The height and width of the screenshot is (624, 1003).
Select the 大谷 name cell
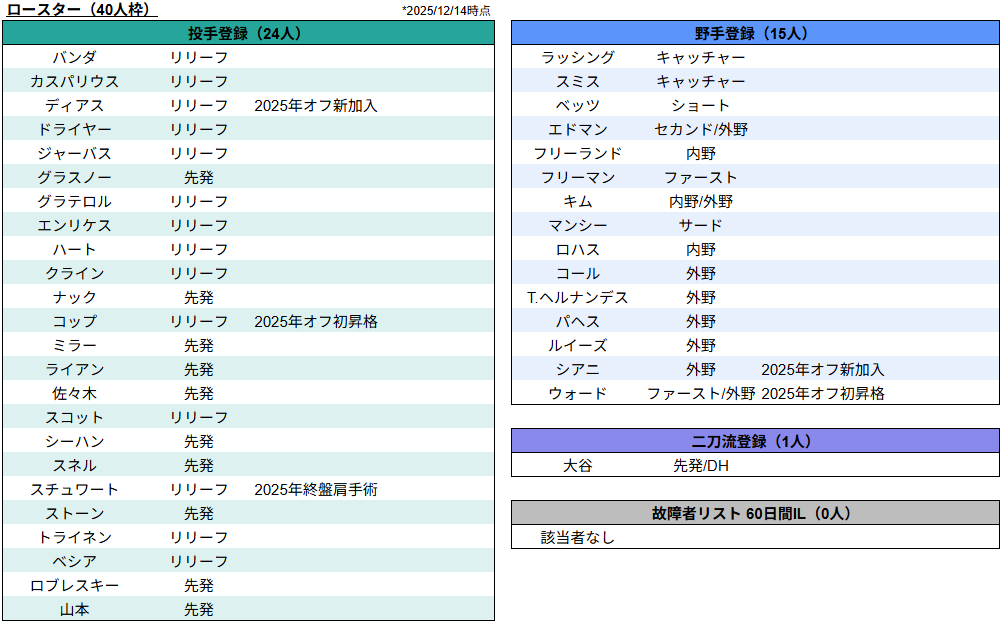click(x=578, y=465)
